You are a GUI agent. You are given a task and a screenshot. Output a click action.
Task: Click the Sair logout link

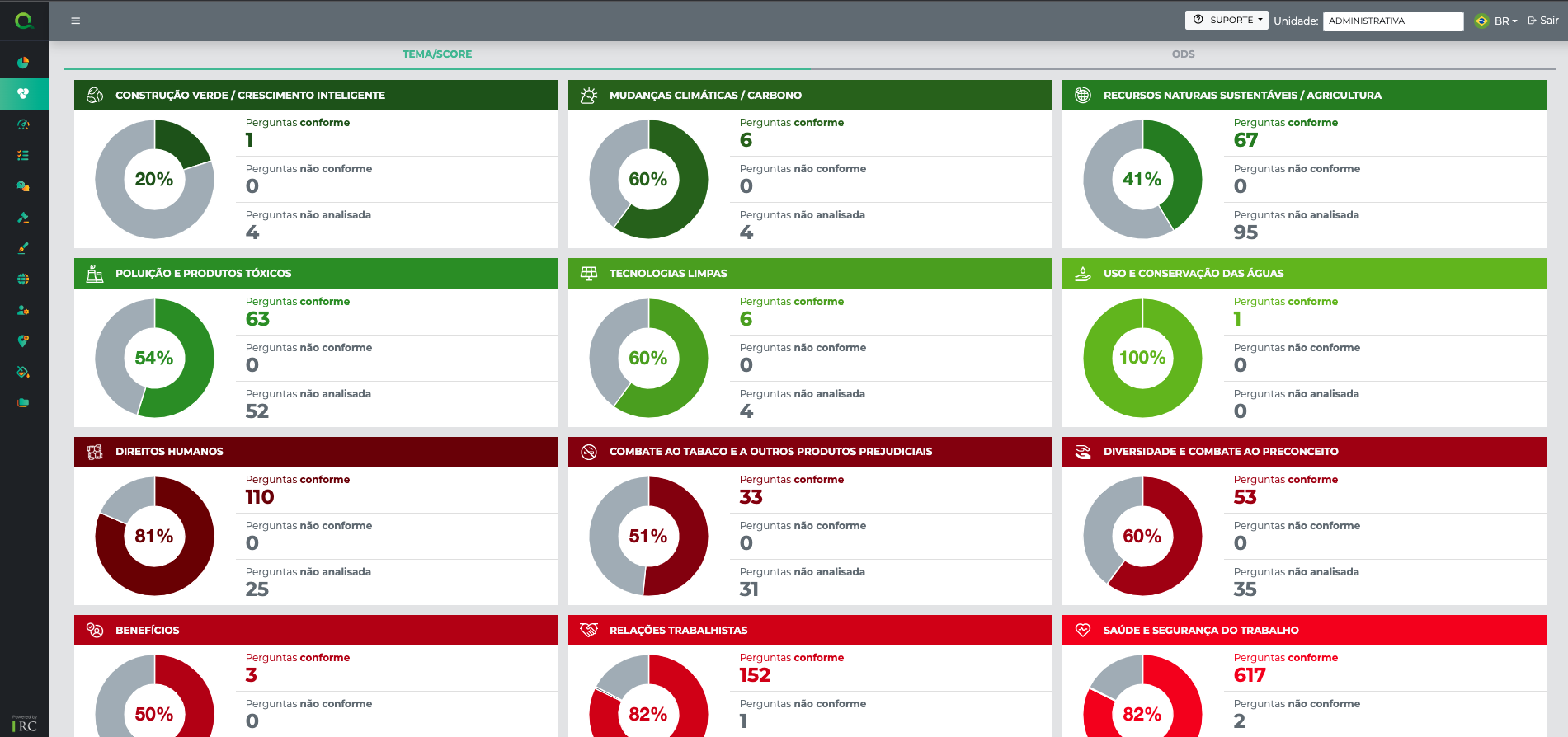[x=1543, y=21]
